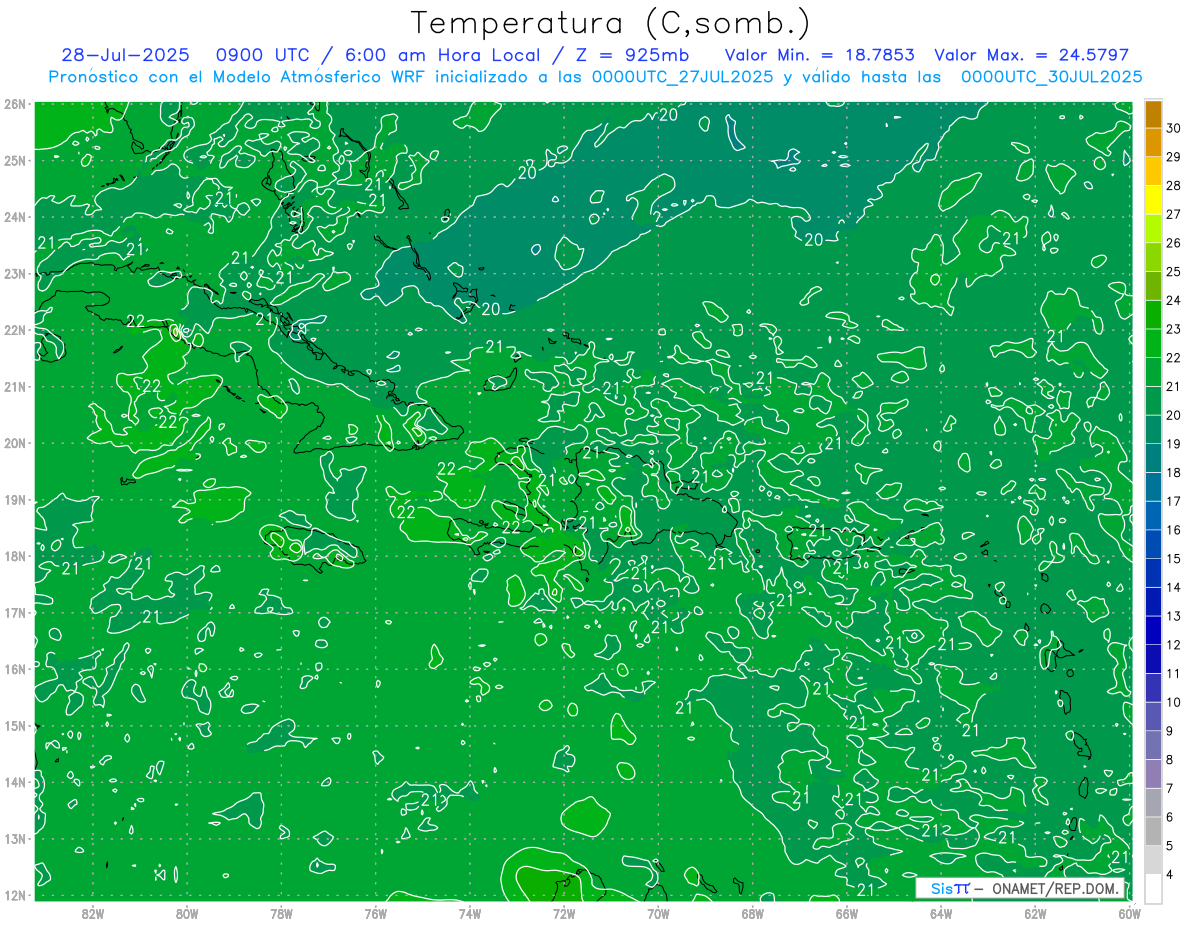This screenshot has height=927, width=1200.
Task: Click the colorbar label "25"
Action: tap(1174, 272)
